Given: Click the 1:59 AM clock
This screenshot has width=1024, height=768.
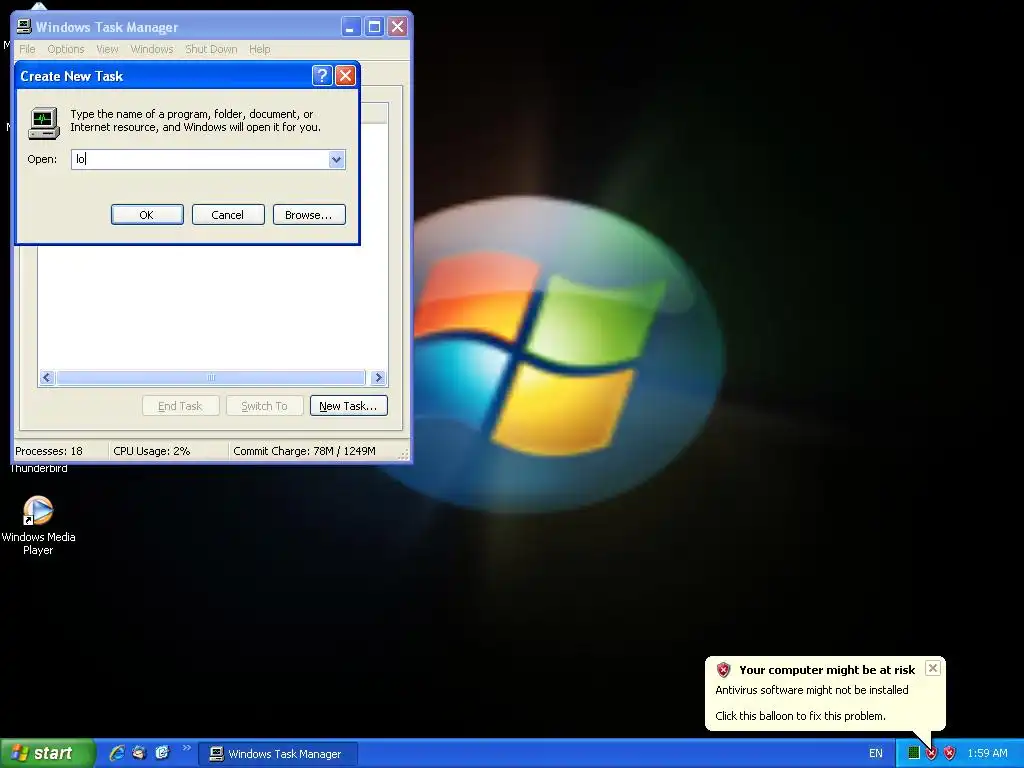Looking at the screenshot, I should point(987,754).
